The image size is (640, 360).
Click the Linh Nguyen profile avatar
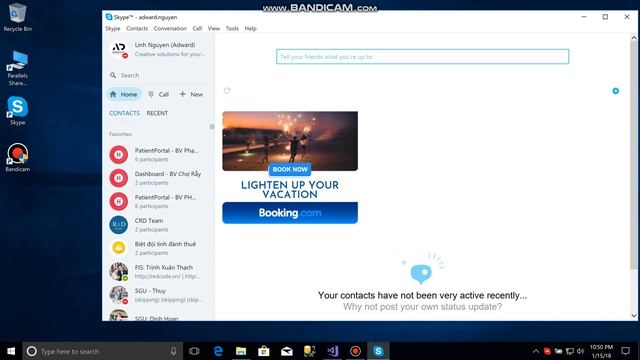click(119, 49)
